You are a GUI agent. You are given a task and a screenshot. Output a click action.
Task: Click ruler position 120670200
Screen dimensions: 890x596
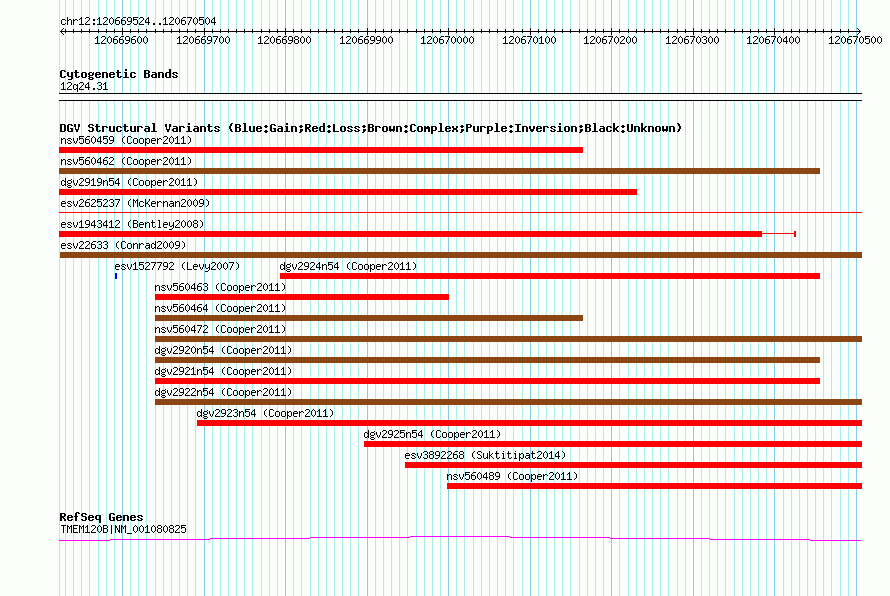[610, 40]
